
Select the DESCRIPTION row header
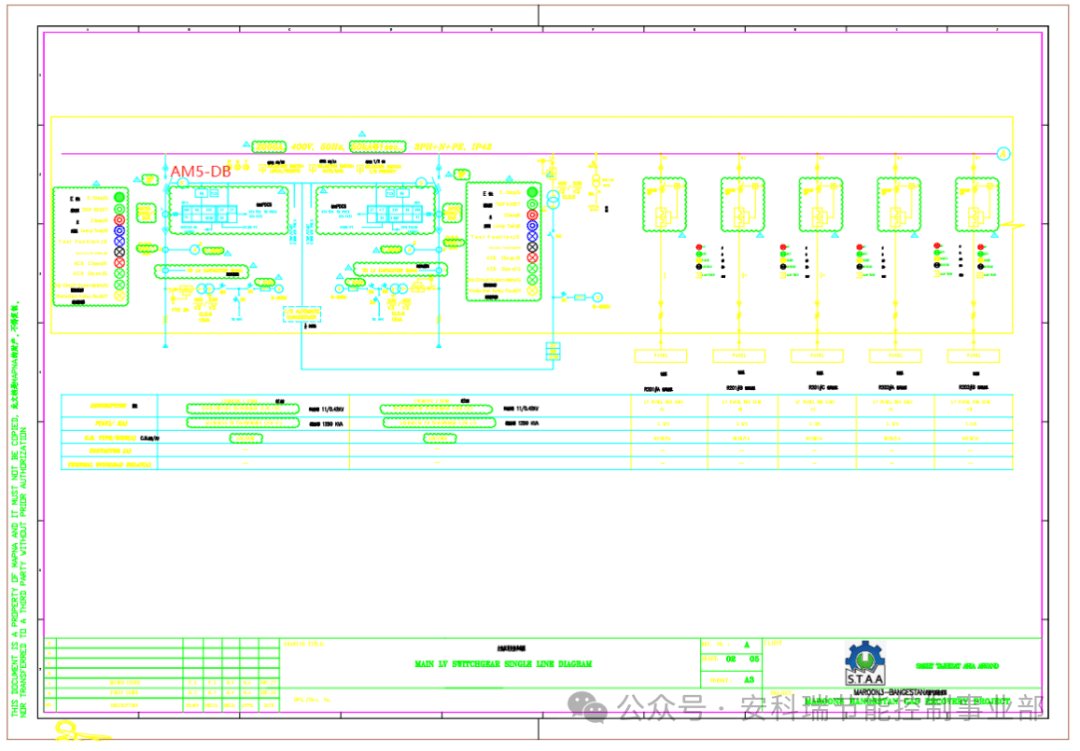coord(110,406)
